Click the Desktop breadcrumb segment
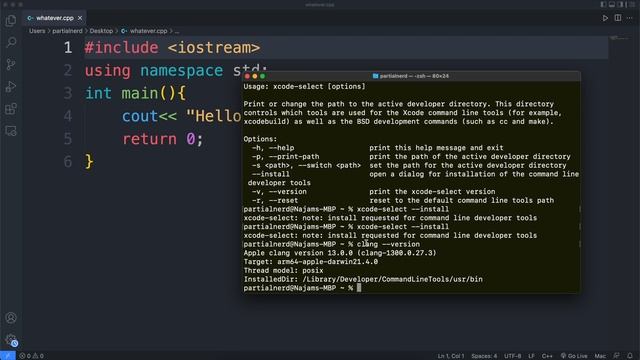This screenshot has height=360, width=640. click(x=101, y=31)
